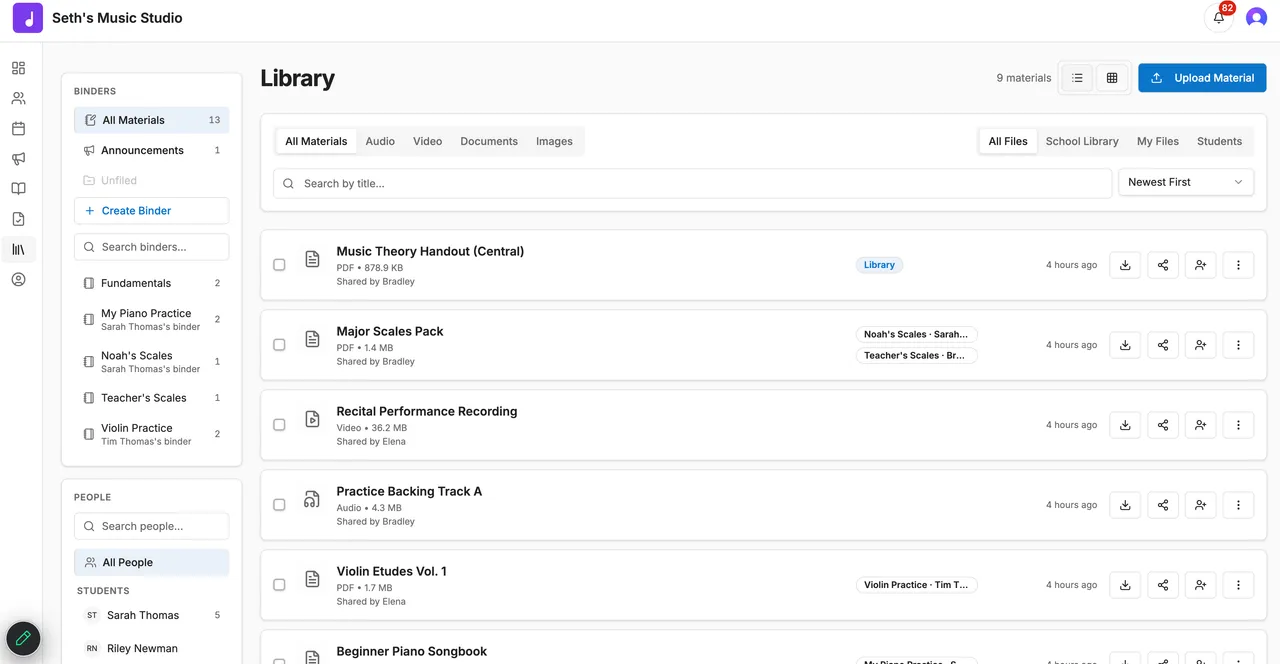This screenshot has height=664, width=1280.
Task: Select All People in People panel
Action: (151, 562)
